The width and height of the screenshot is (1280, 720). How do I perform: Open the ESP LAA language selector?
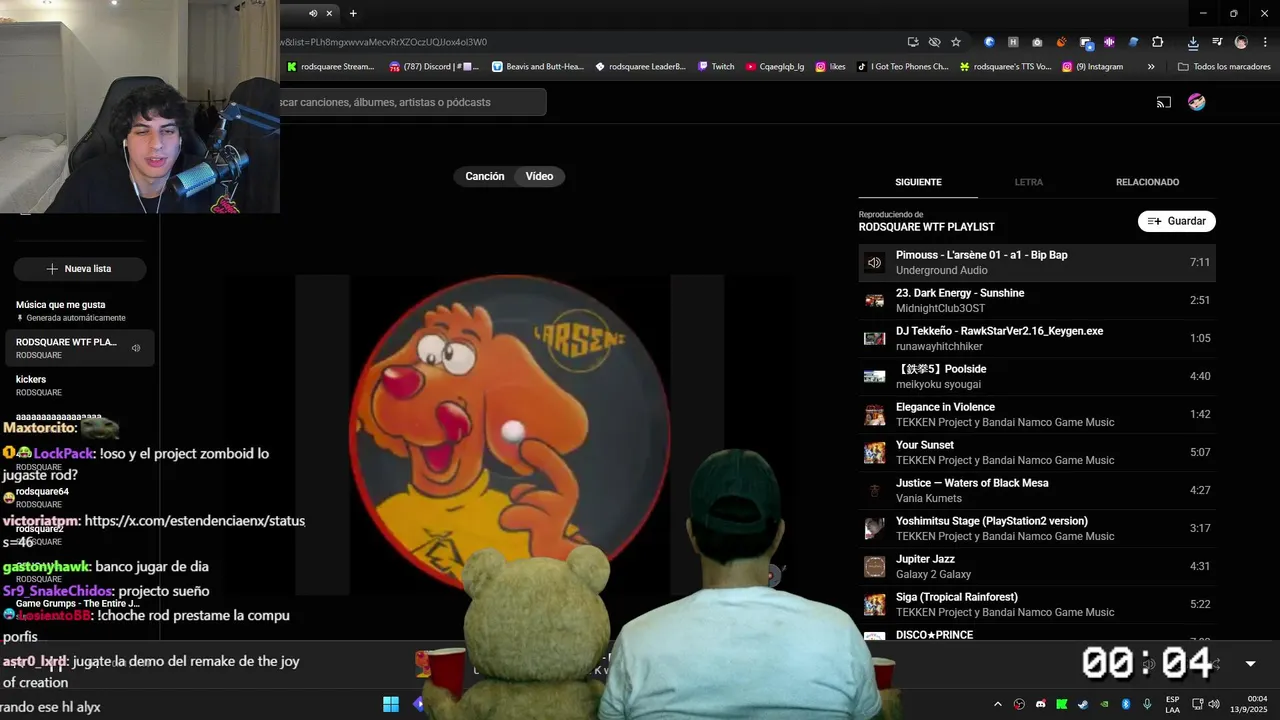(x=1172, y=704)
